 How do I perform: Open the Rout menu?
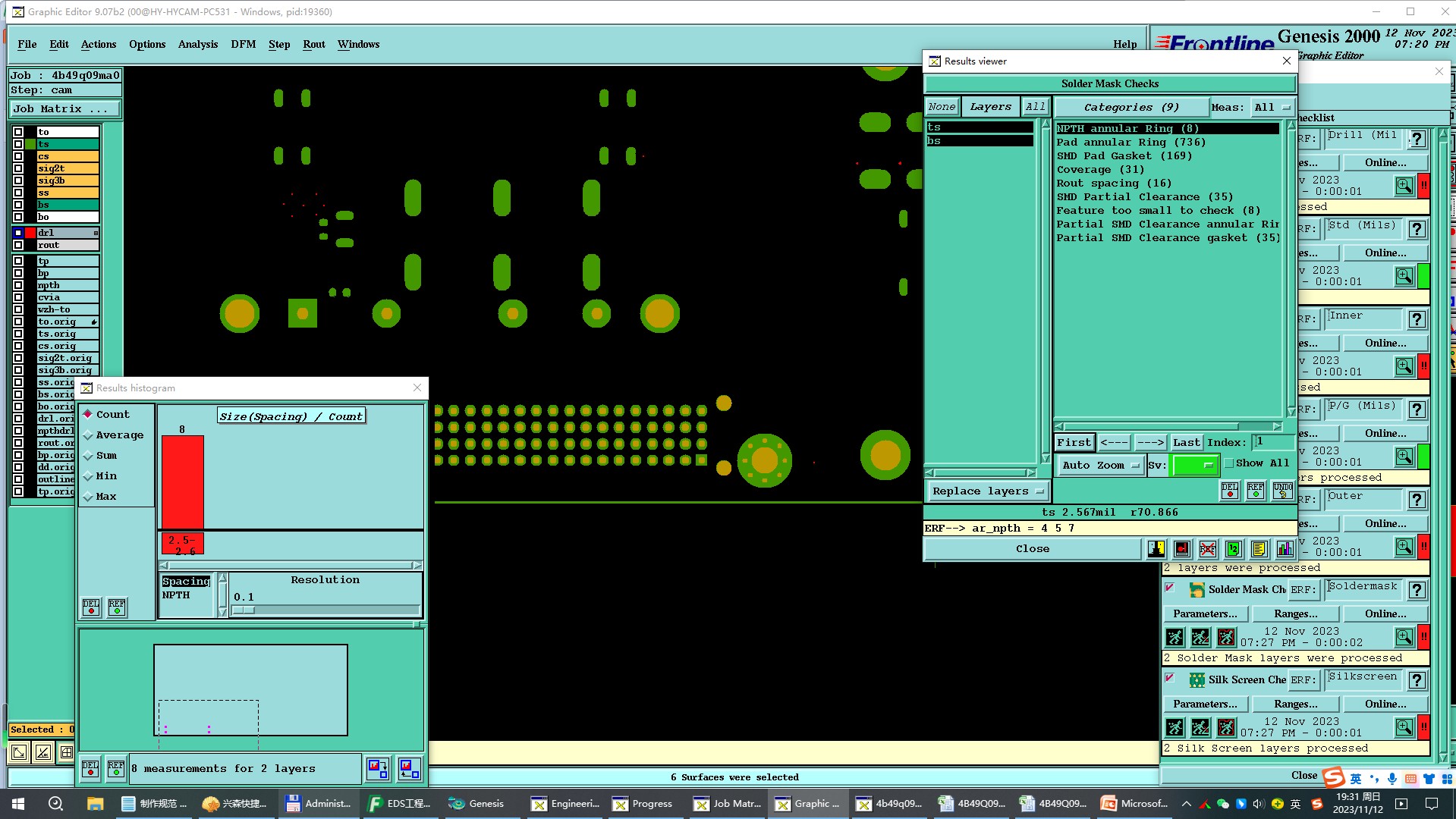(314, 44)
